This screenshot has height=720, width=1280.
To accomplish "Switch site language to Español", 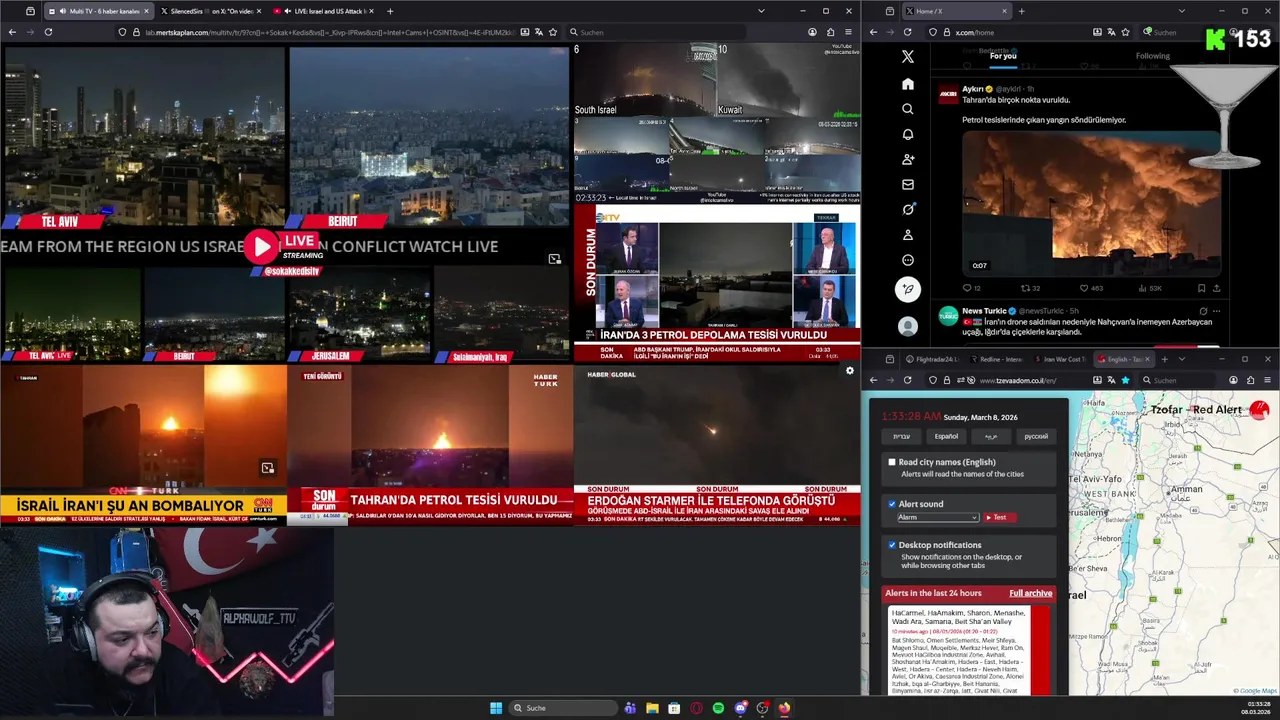I will [946, 436].
